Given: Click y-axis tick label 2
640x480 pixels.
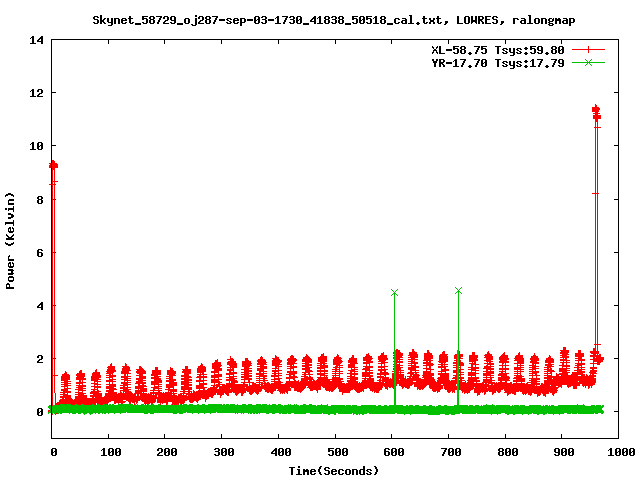Looking at the screenshot, I should pos(40,359).
